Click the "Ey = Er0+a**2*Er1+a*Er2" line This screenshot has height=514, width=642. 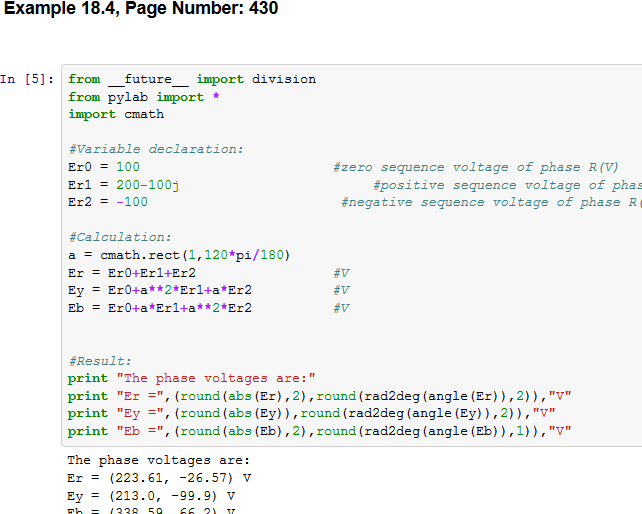click(159, 290)
